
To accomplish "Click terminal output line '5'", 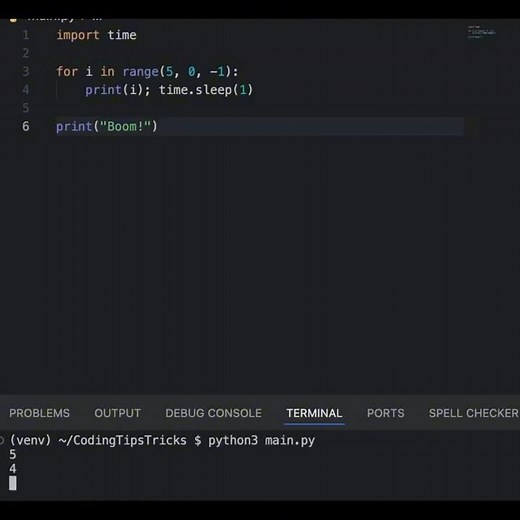I will point(13,454).
